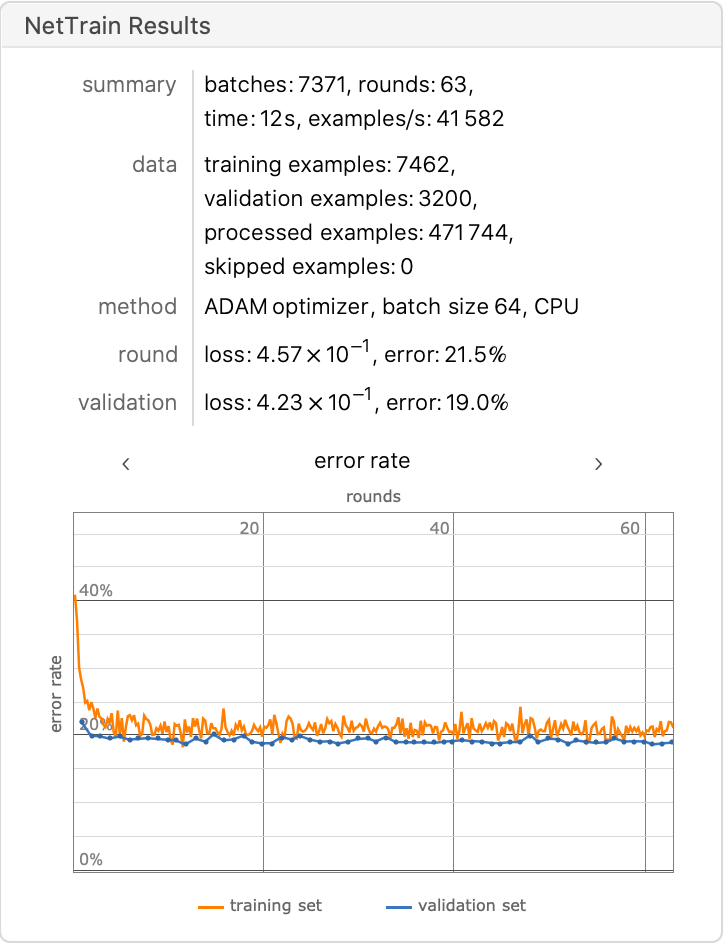Click the round 40 tick label
Screen dimensions: 724x946
coord(440,528)
